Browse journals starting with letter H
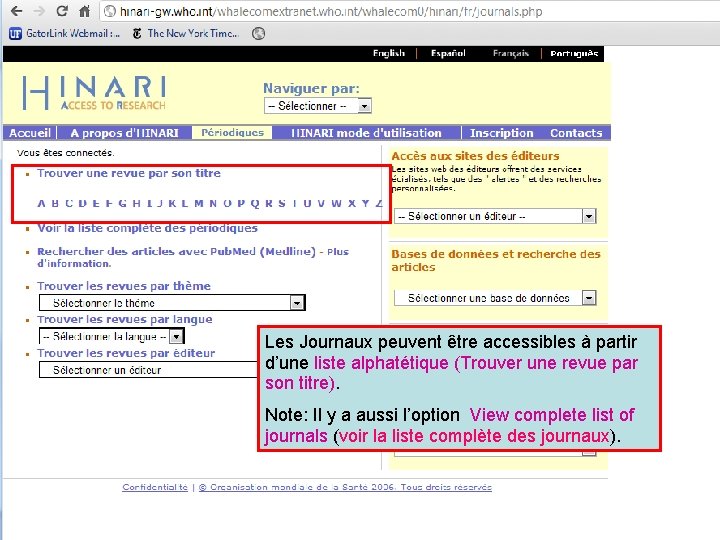 coord(136,203)
